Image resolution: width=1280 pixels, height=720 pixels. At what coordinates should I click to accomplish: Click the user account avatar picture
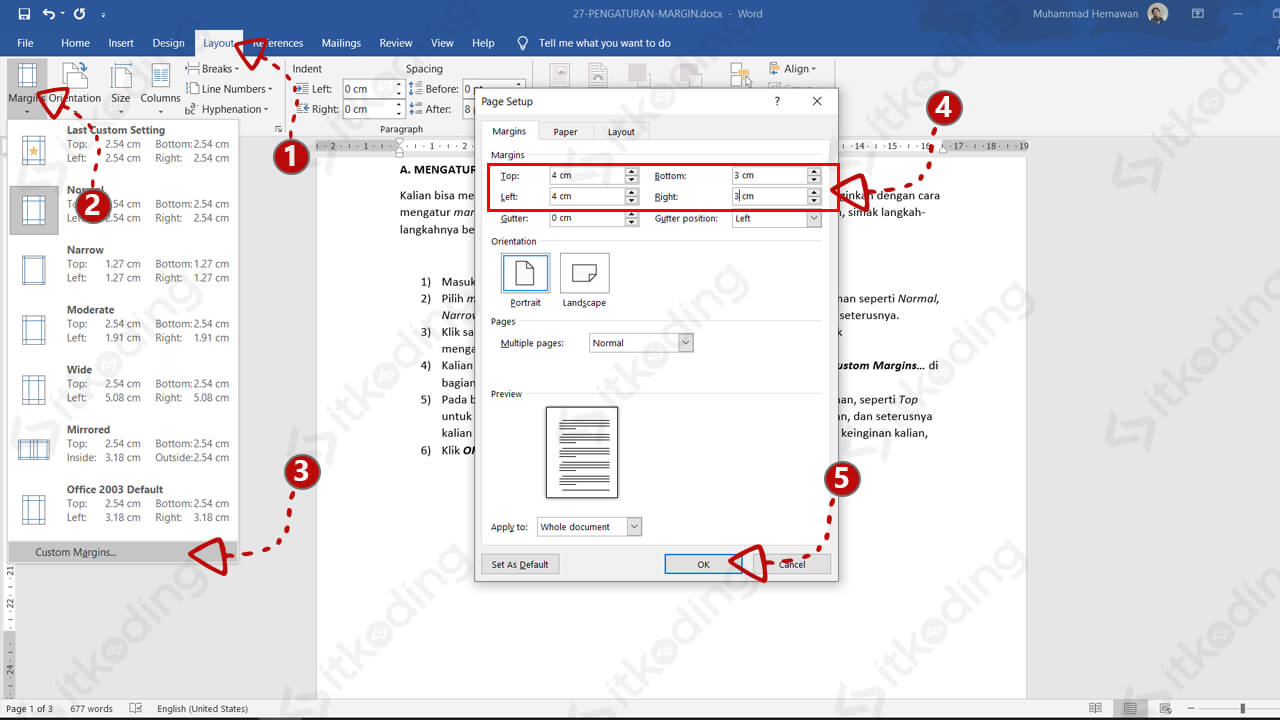tap(1158, 14)
